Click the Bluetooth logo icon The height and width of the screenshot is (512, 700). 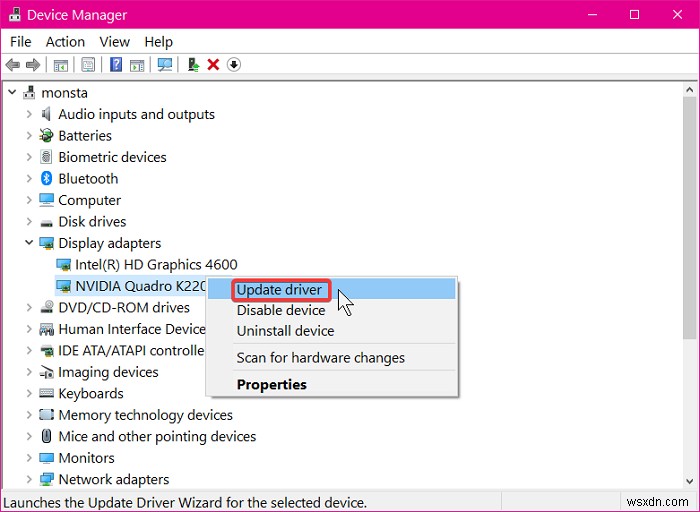46,179
